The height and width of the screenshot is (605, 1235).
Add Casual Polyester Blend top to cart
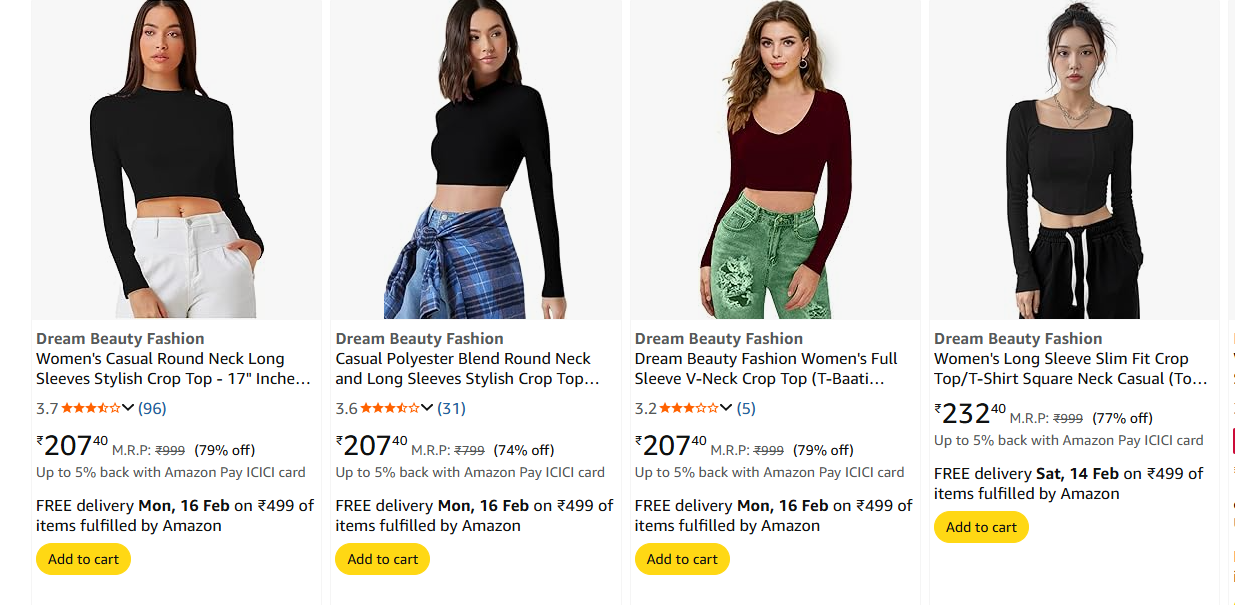[382, 559]
